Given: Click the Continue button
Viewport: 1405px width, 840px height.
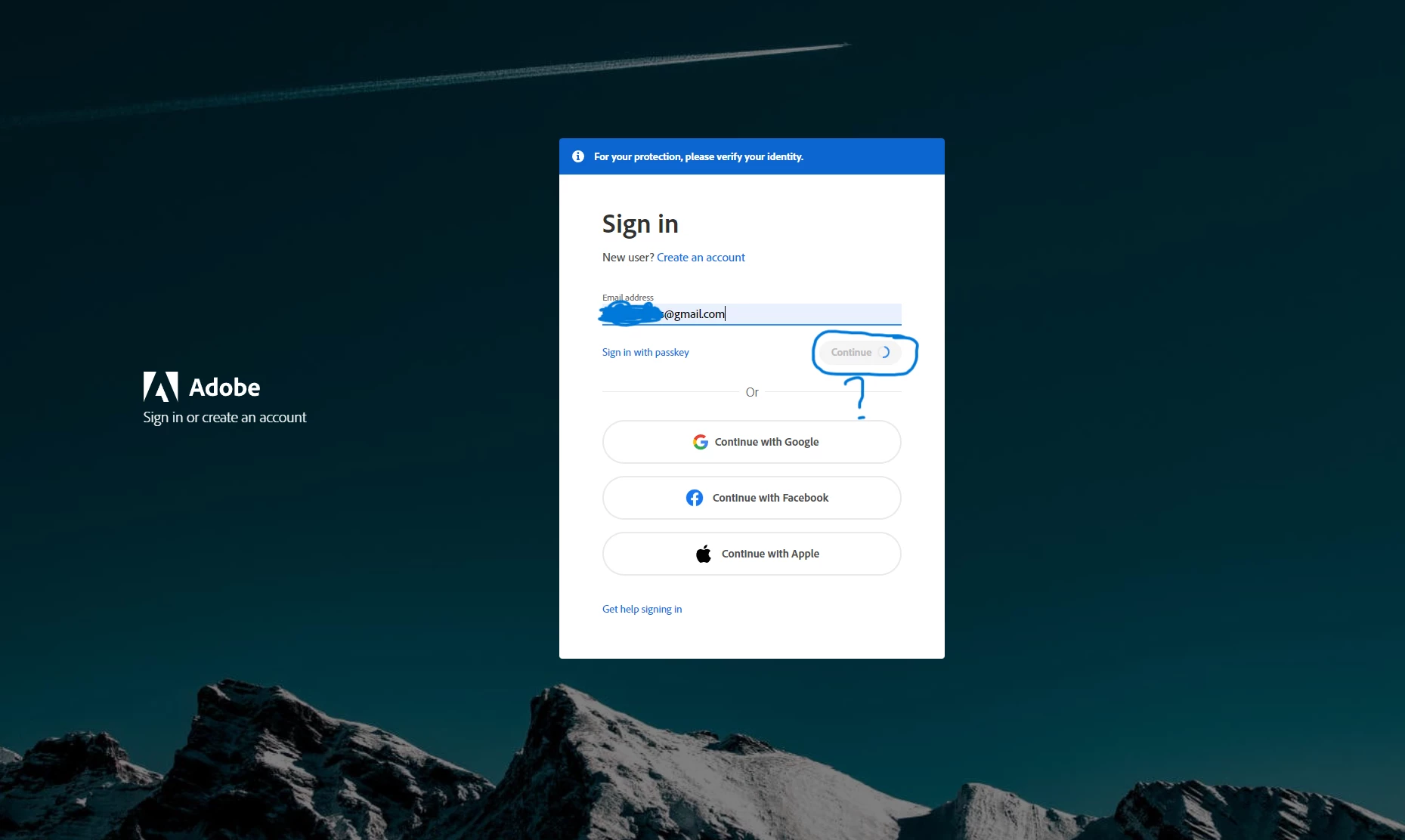Looking at the screenshot, I should click(x=861, y=353).
